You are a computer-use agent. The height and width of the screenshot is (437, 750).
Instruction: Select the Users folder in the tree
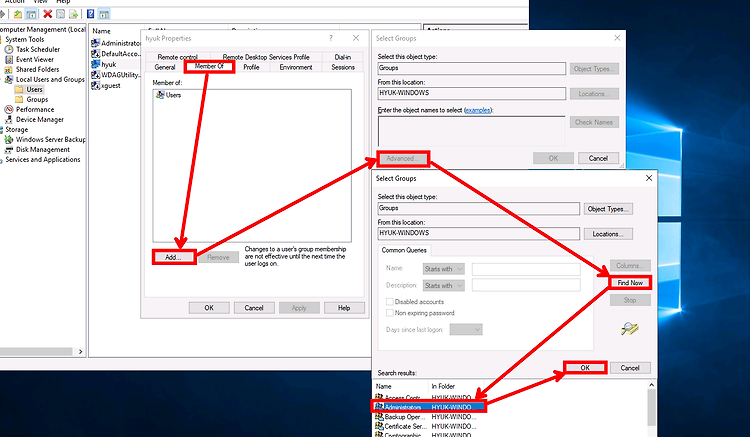[x=29, y=89]
